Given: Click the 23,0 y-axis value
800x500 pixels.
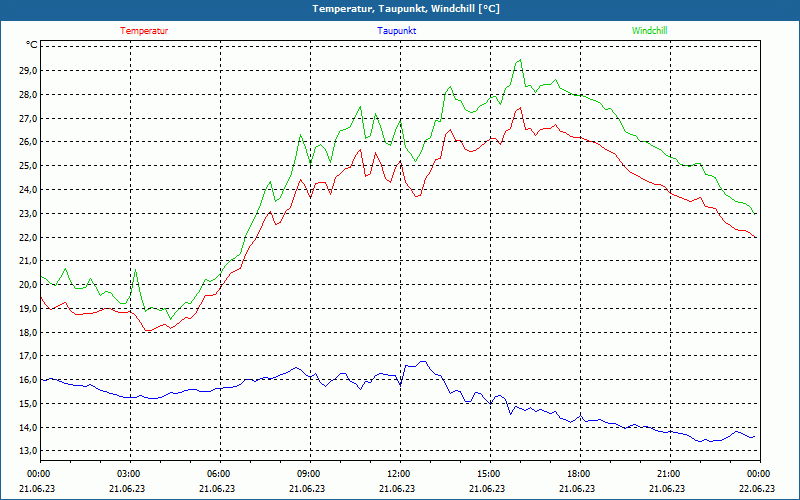Looking at the screenshot, I should click(x=29, y=213).
